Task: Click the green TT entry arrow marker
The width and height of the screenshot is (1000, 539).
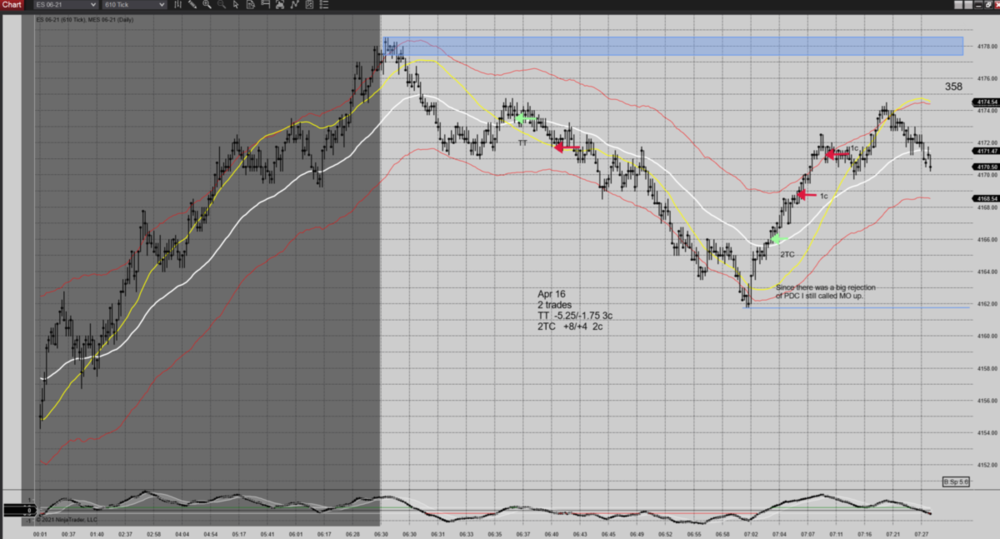Action: [521, 119]
